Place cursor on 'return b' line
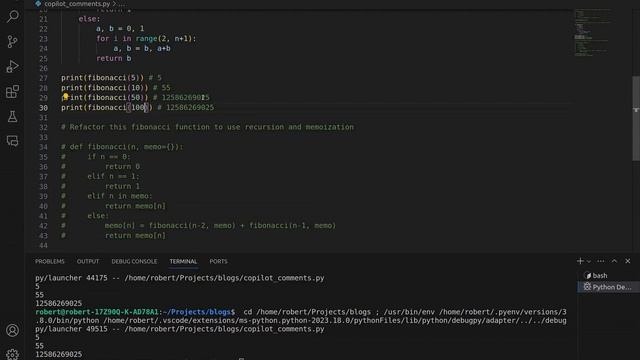Viewport: 640px width, 360px height. point(114,58)
